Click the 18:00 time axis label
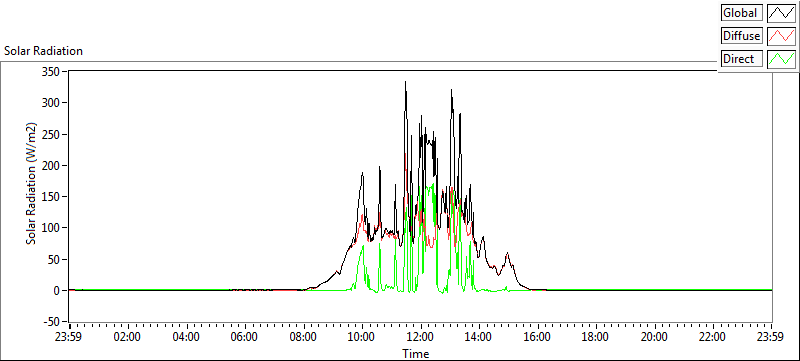The image size is (800, 361). click(x=596, y=337)
